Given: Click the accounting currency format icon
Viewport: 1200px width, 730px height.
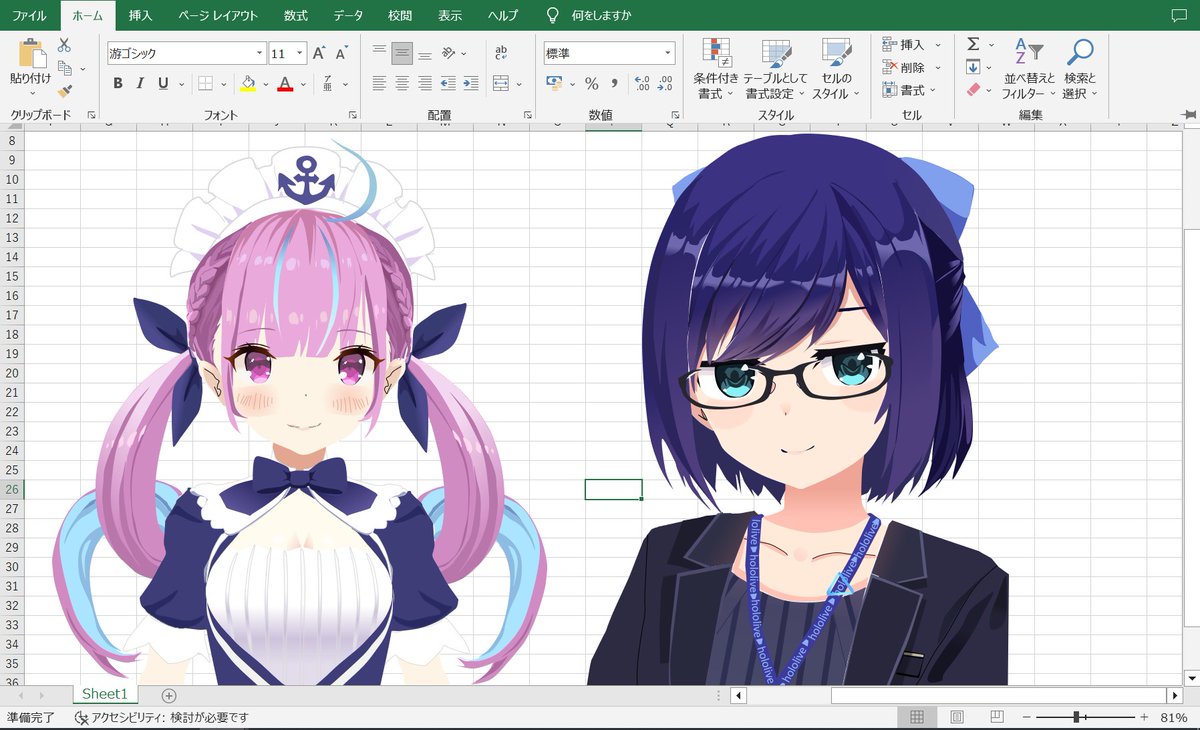Looking at the screenshot, I should [555, 83].
